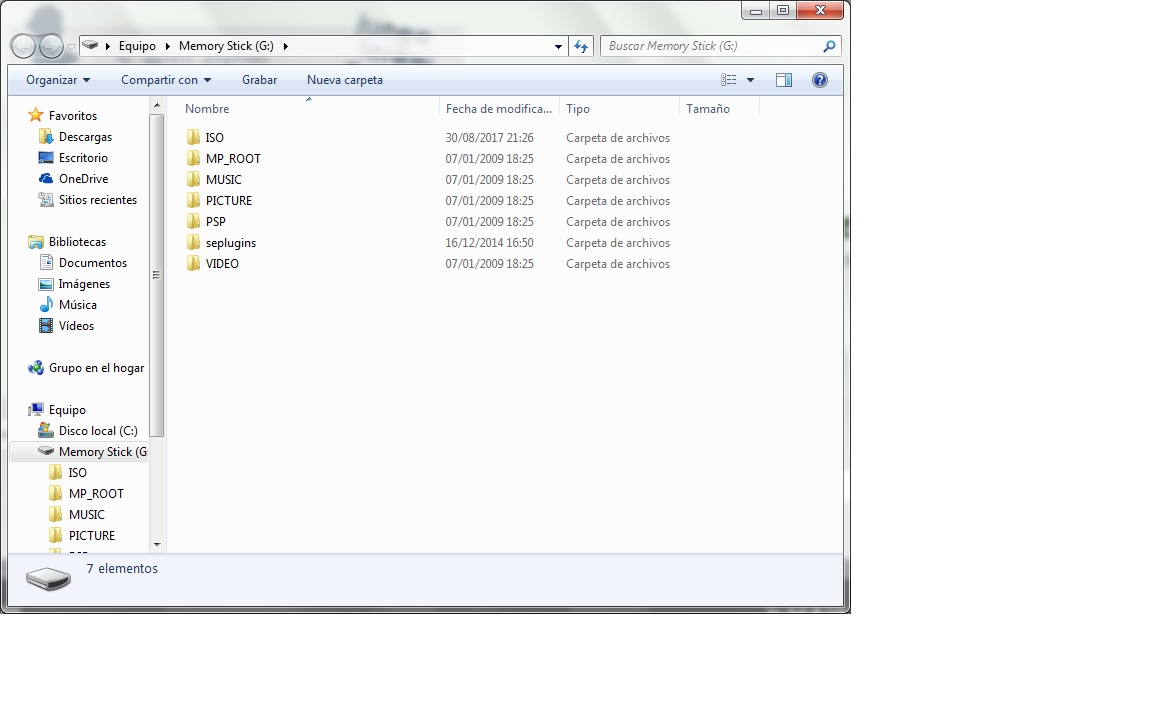The width and height of the screenshot is (1170, 728).
Task: Click the 7 elementos status text
Action: [122, 568]
